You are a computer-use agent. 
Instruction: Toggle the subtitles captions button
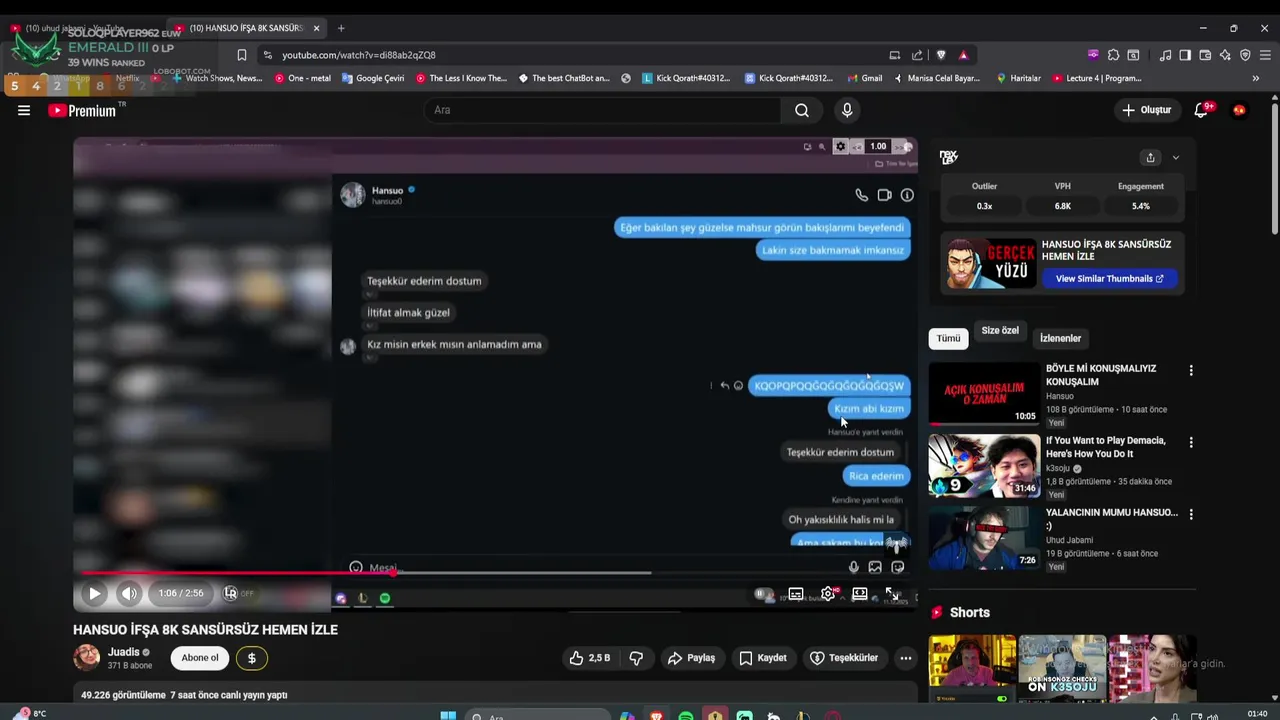tap(796, 594)
